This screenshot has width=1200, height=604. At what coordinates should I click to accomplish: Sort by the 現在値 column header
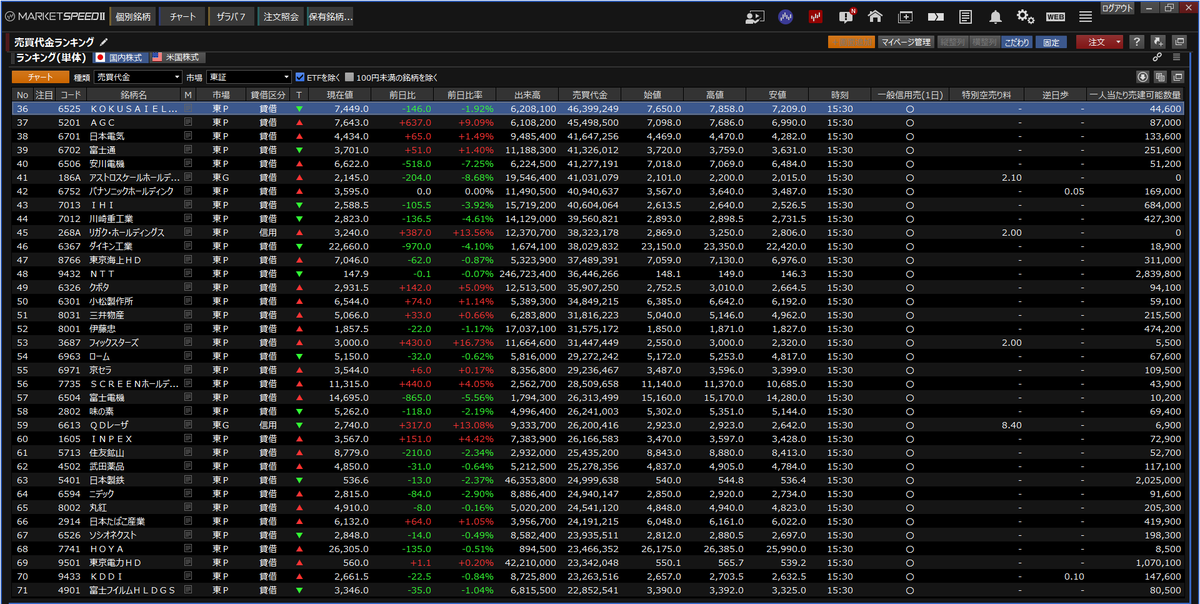click(340, 94)
